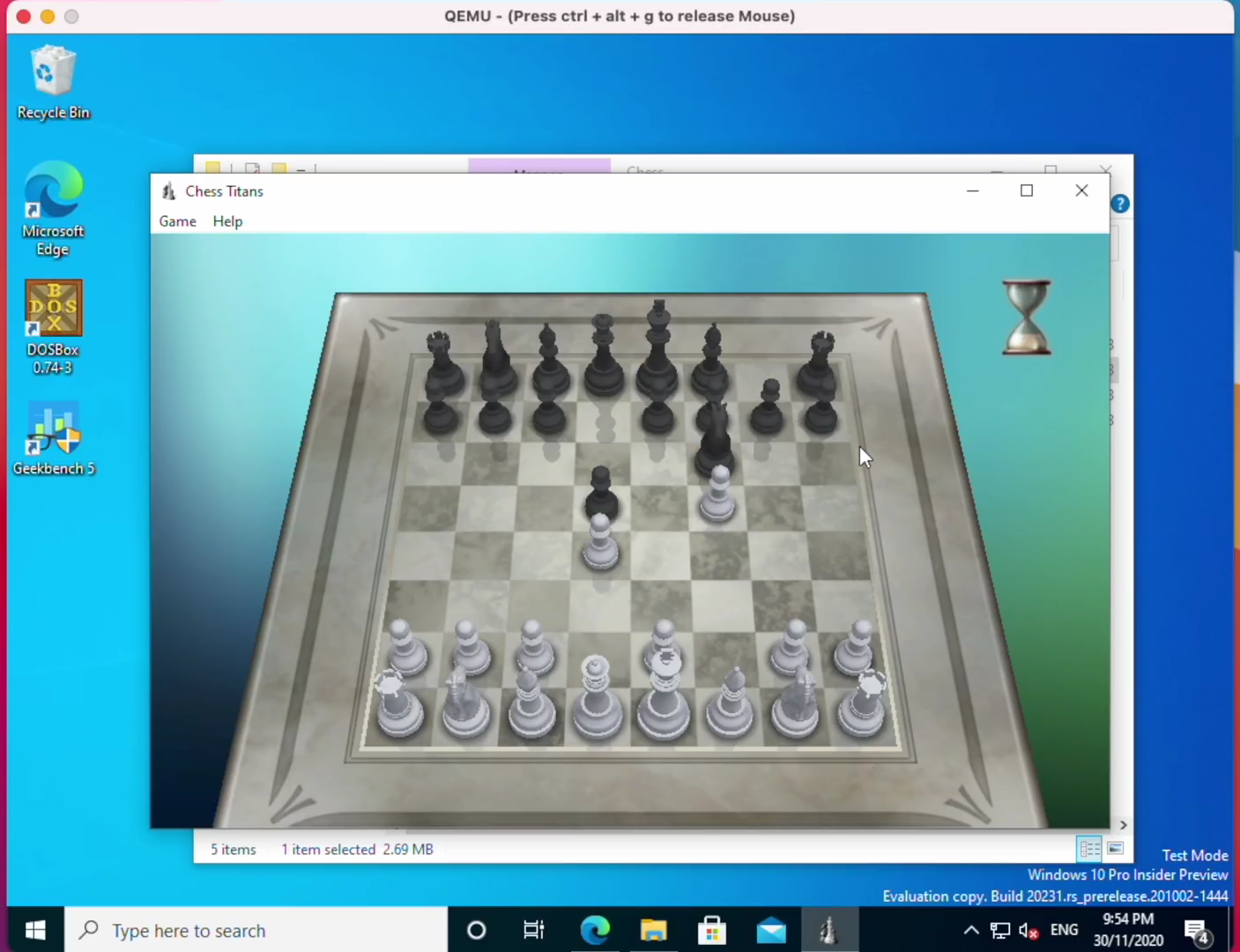Image resolution: width=1240 pixels, height=952 pixels.
Task: Click the Cortana circle button
Action: [477, 930]
